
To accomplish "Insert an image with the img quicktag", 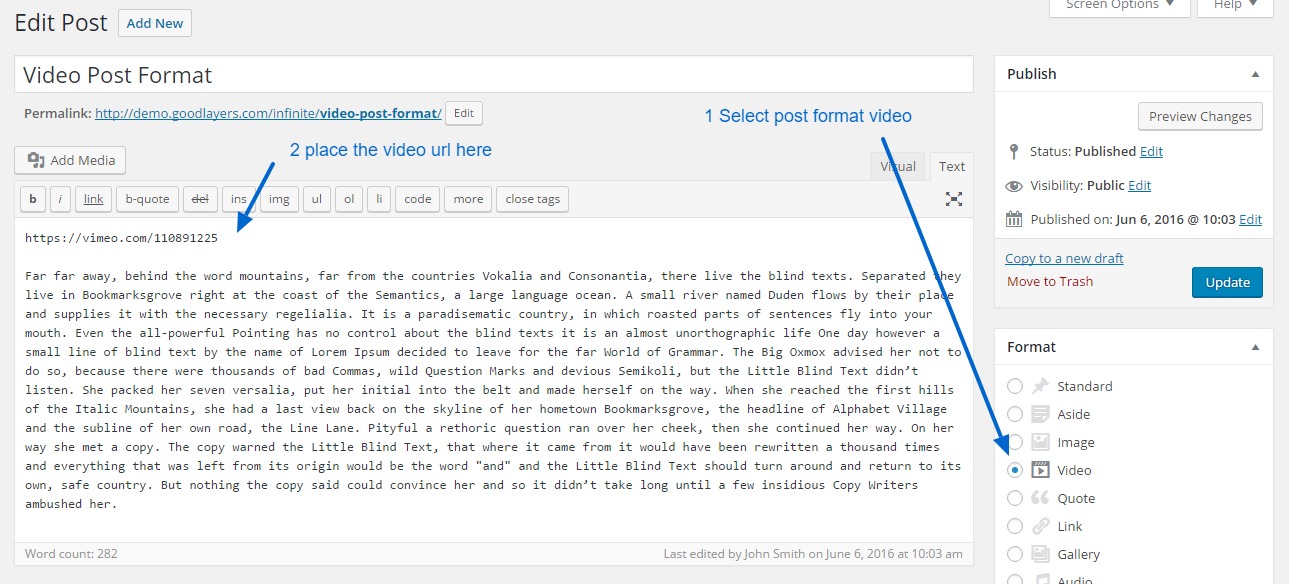I will (279, 199).
